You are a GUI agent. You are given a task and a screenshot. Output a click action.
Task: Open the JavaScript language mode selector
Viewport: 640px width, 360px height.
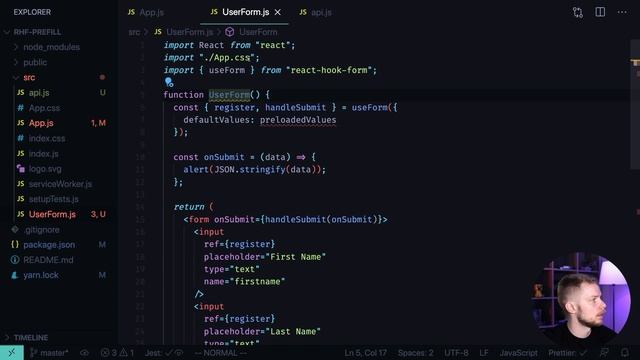click(518, 353)
